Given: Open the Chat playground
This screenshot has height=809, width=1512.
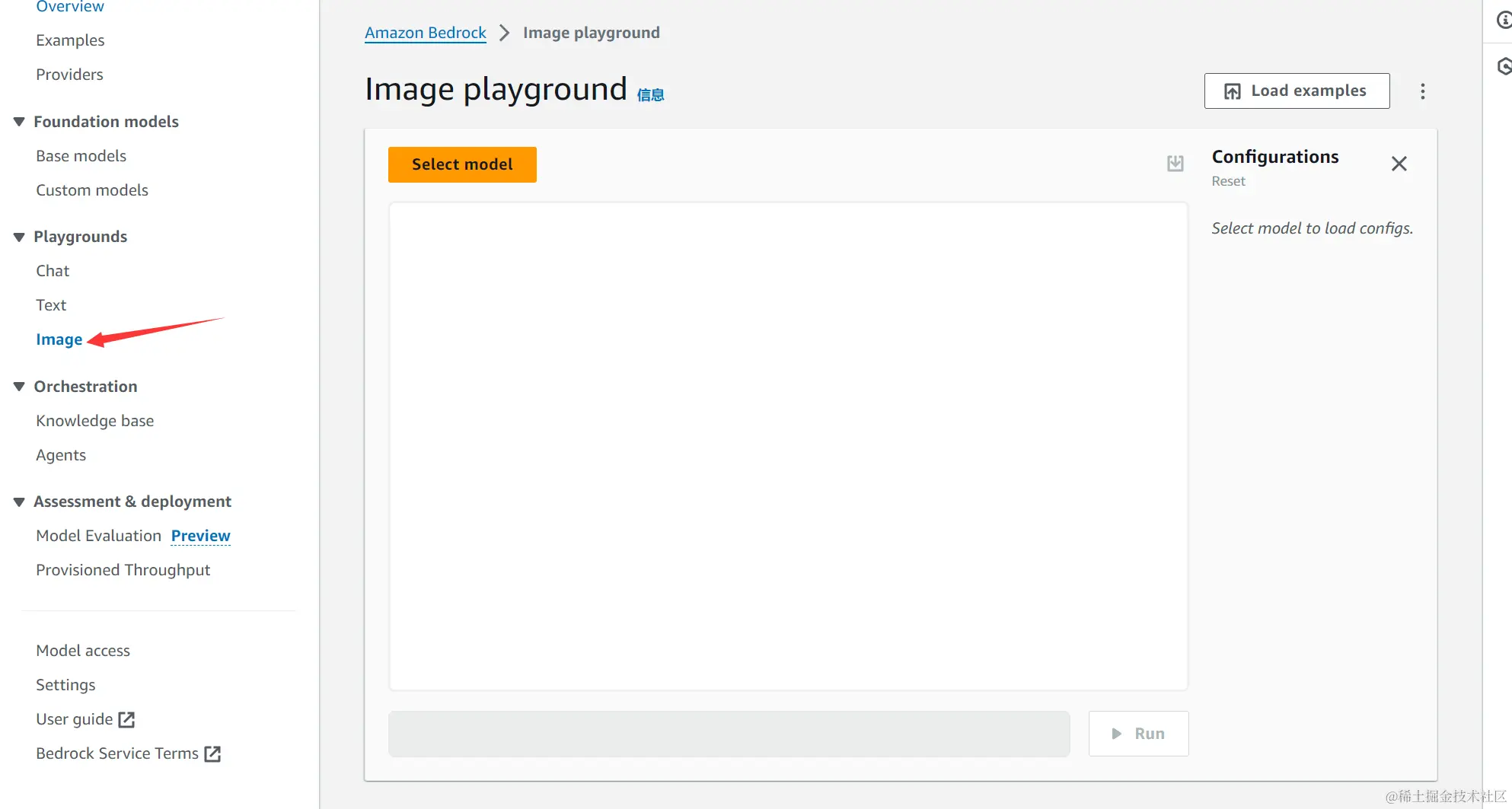Looking at the screenshot, I should point(53,271).
